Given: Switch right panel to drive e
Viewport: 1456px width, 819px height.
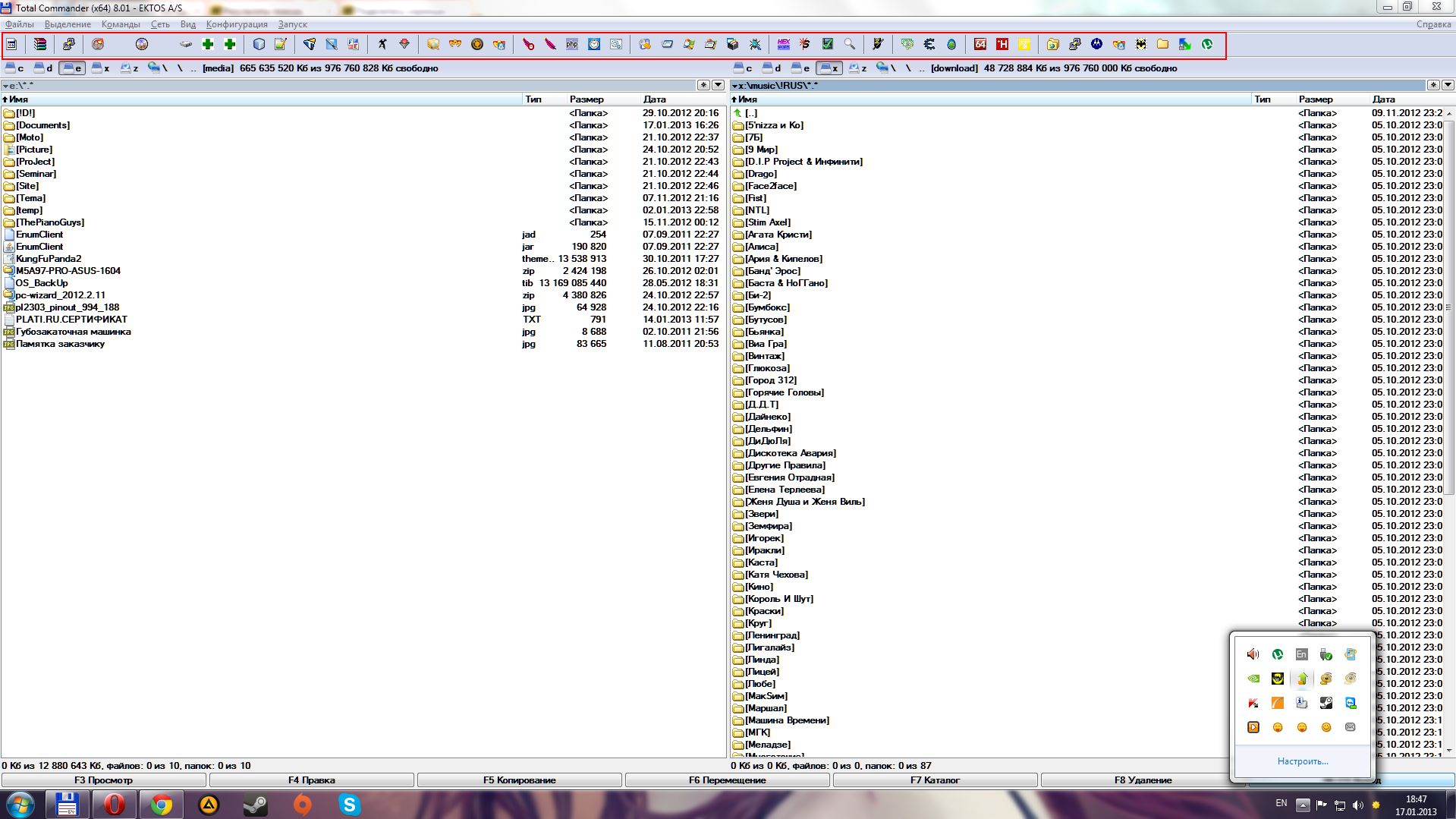Looking at the screenshot, I should [800, 68].
